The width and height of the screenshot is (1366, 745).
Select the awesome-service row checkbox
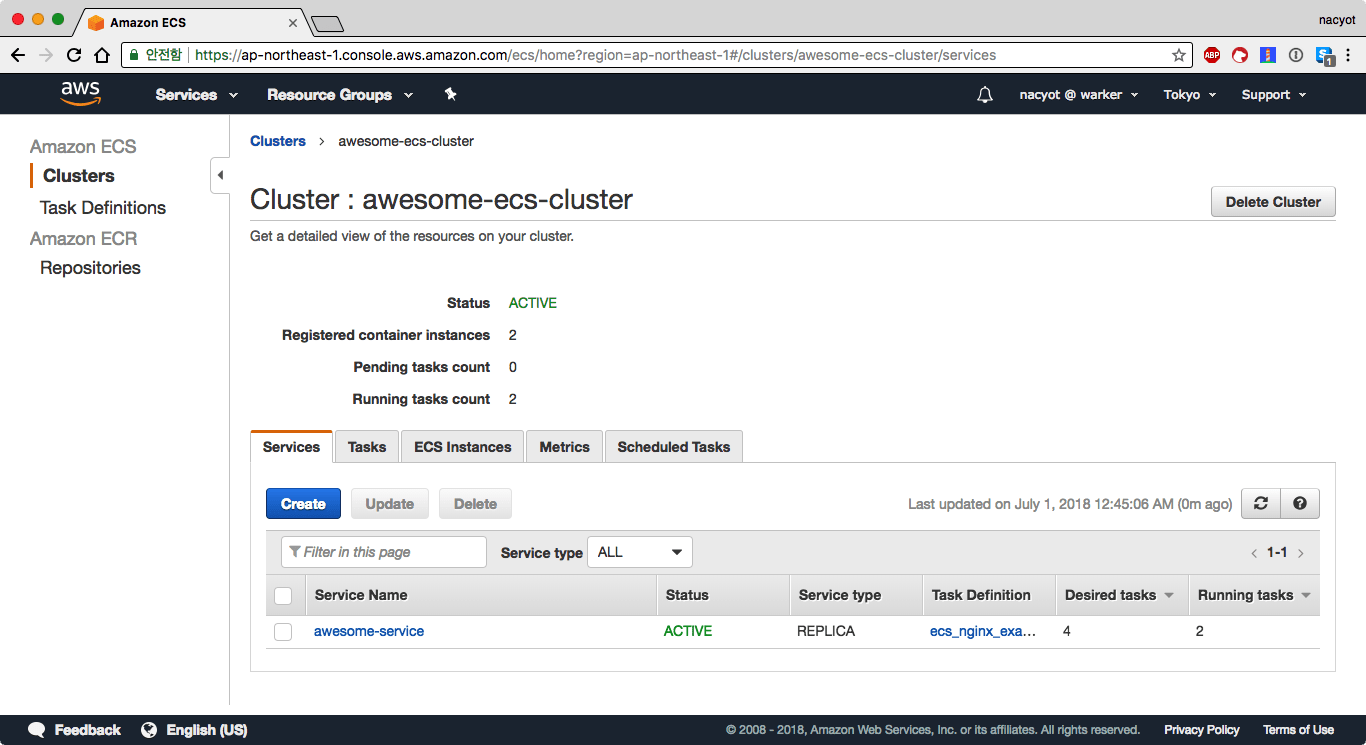(283, 632)
